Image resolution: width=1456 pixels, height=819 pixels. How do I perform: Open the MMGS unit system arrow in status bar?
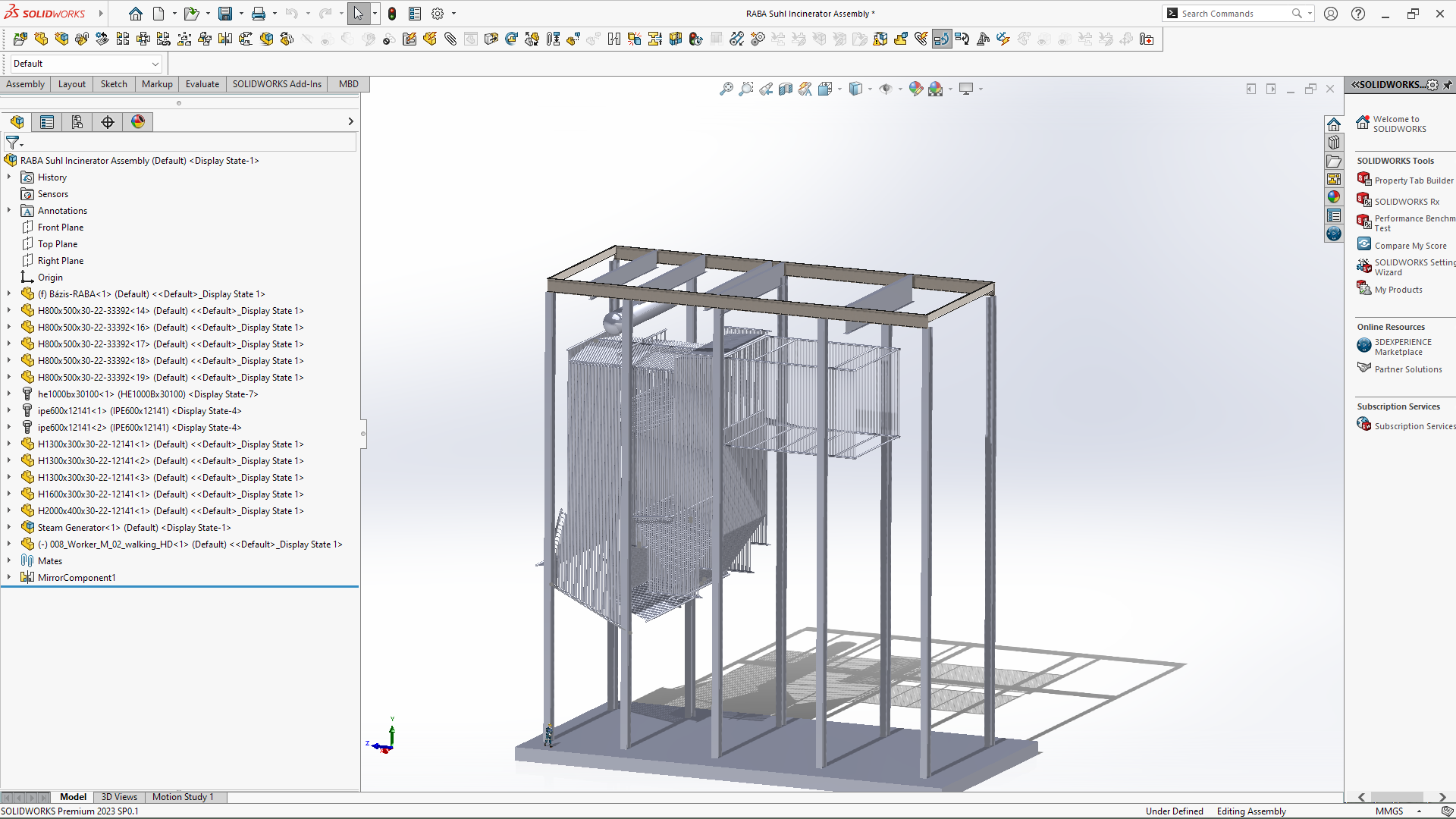[x=1419, y=811]
